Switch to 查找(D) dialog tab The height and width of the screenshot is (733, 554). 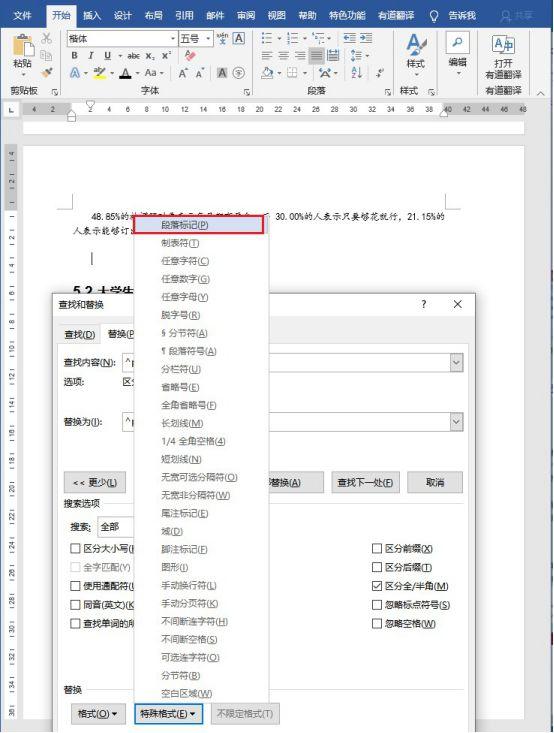pos(79,335)
